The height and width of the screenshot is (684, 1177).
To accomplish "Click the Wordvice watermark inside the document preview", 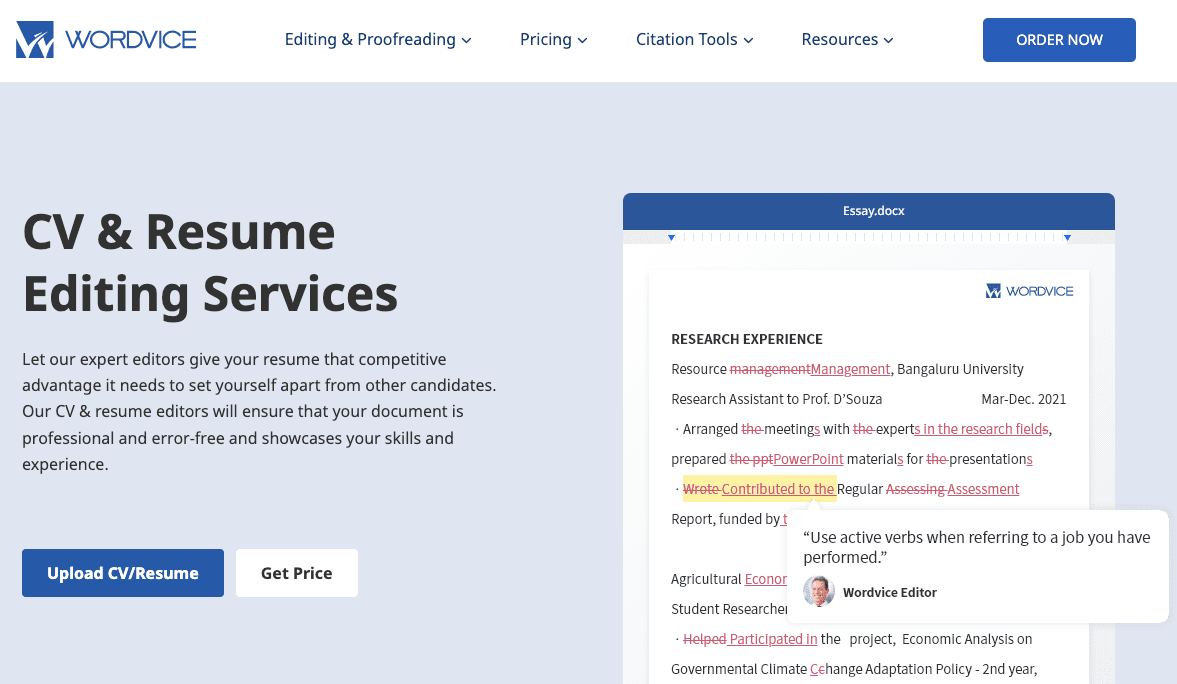I will click(x=1030, y=290).
